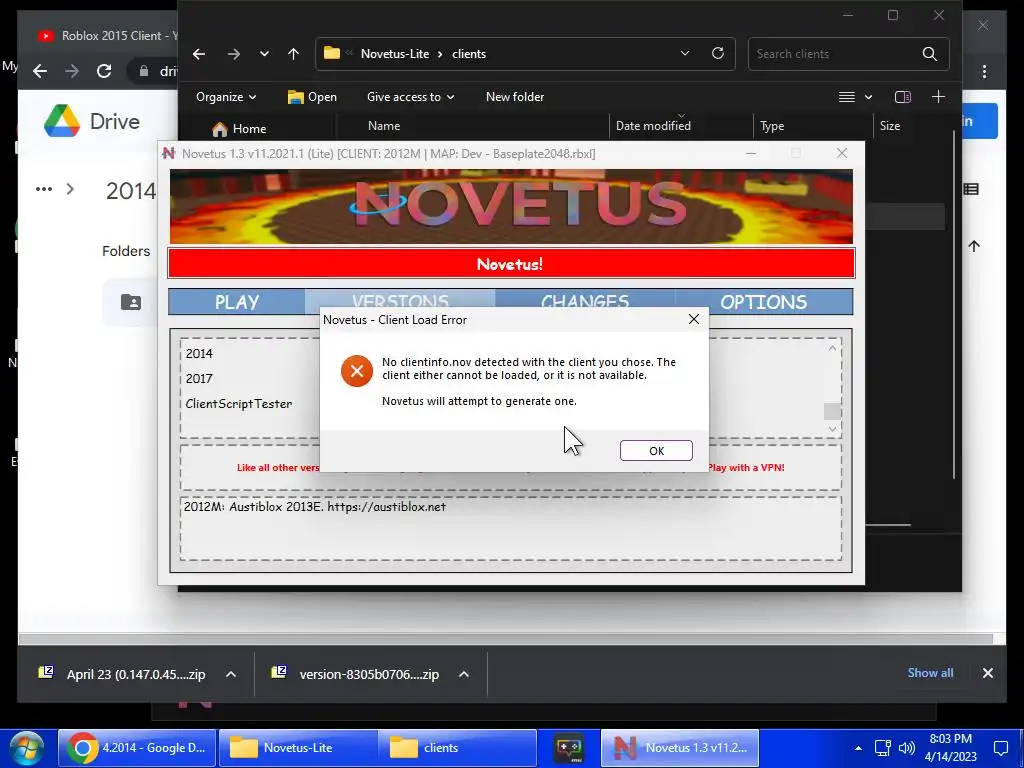Switch Drive to list layout
1024x768 pixels.
[971, 189]
